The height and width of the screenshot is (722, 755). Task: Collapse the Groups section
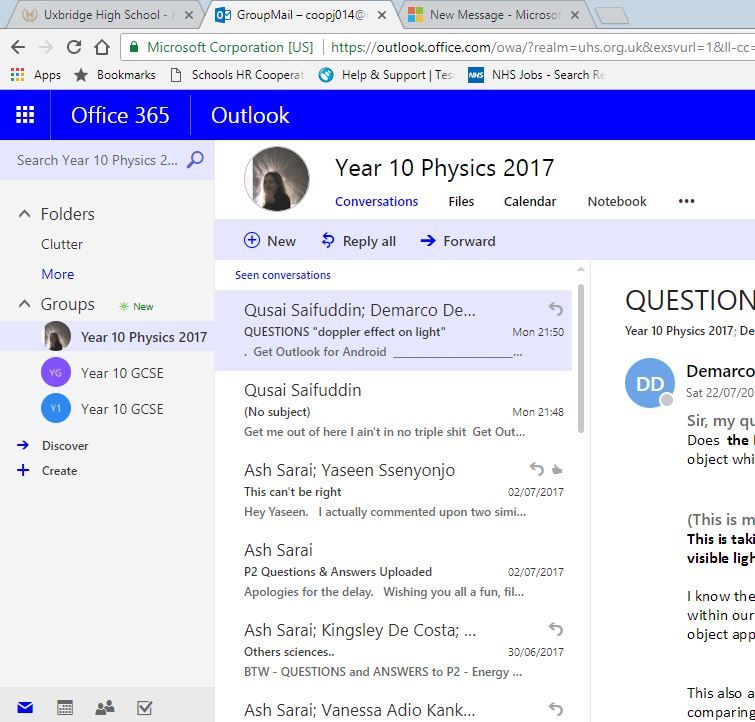pos(24,304)
